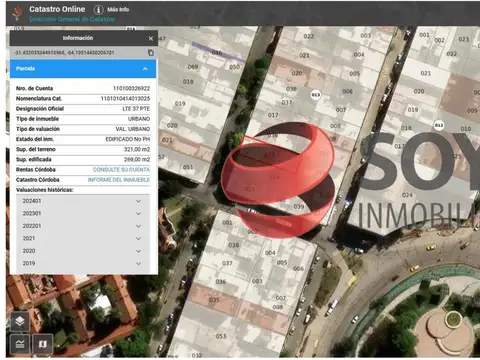480x360 pixels.
Task: Click the Dirección General de Catastro link
Action: coord(72,19)
